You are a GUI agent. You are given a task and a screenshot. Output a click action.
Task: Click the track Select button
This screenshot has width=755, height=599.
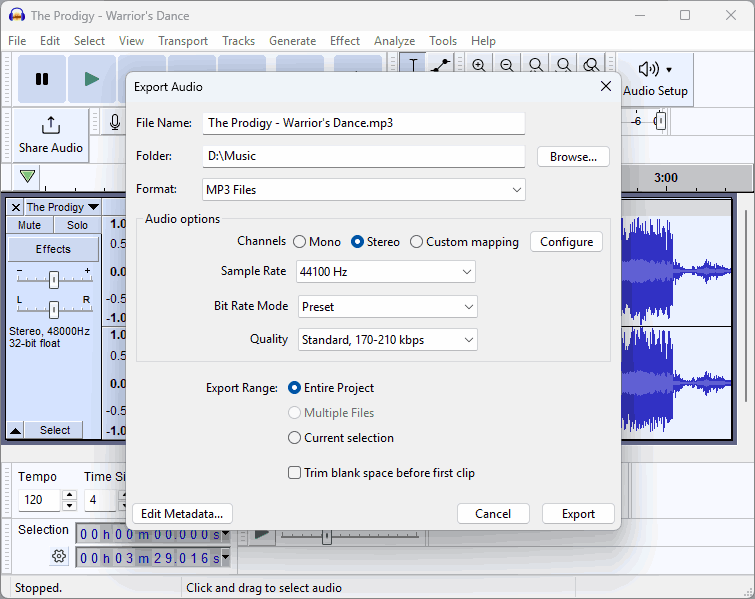[54, 430]
